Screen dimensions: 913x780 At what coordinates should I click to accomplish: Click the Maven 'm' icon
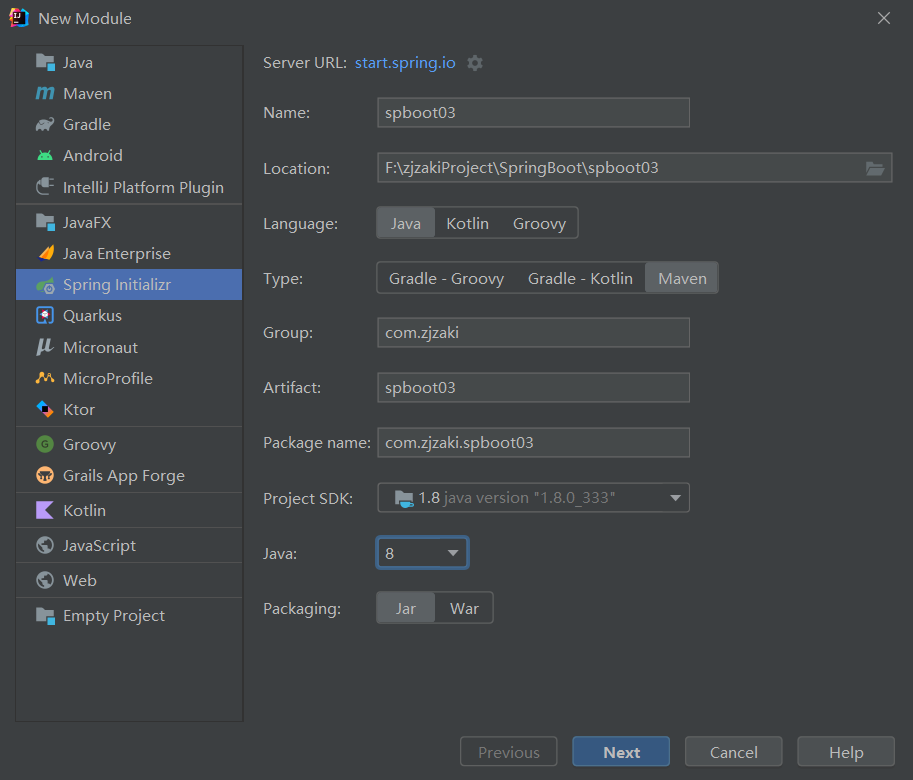(x=45, y=93)
